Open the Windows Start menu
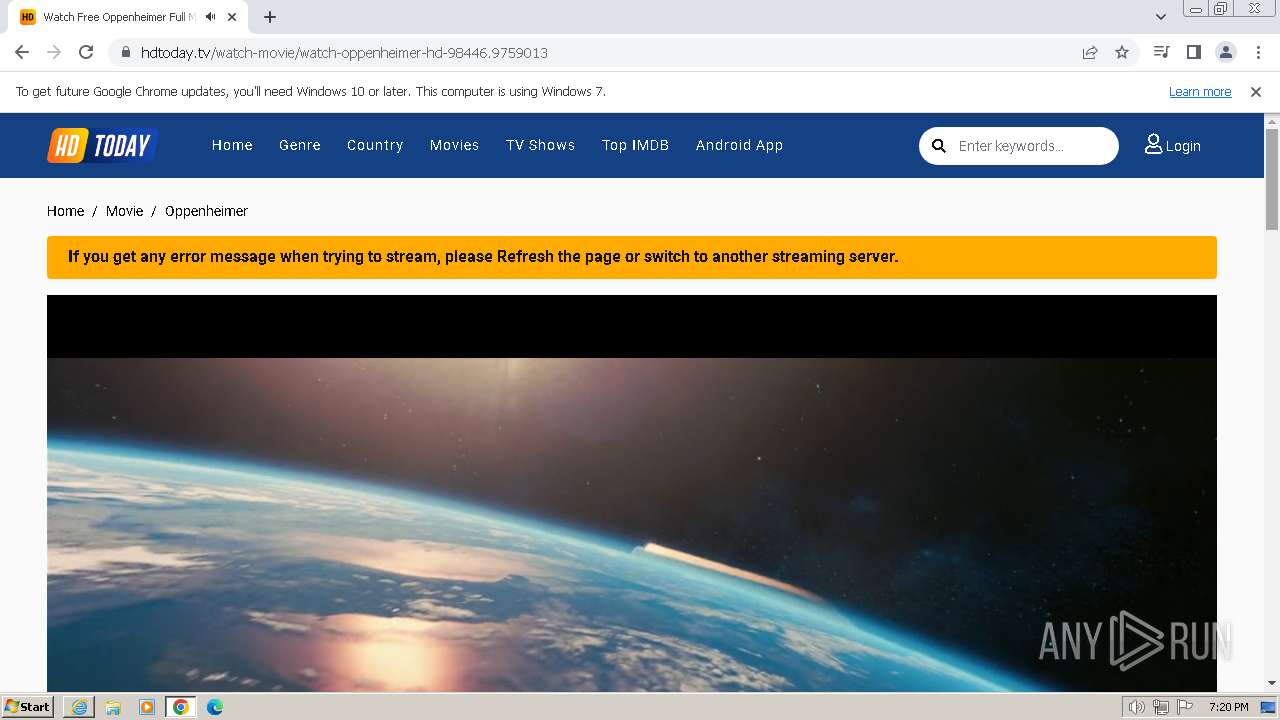 point(28,706)
